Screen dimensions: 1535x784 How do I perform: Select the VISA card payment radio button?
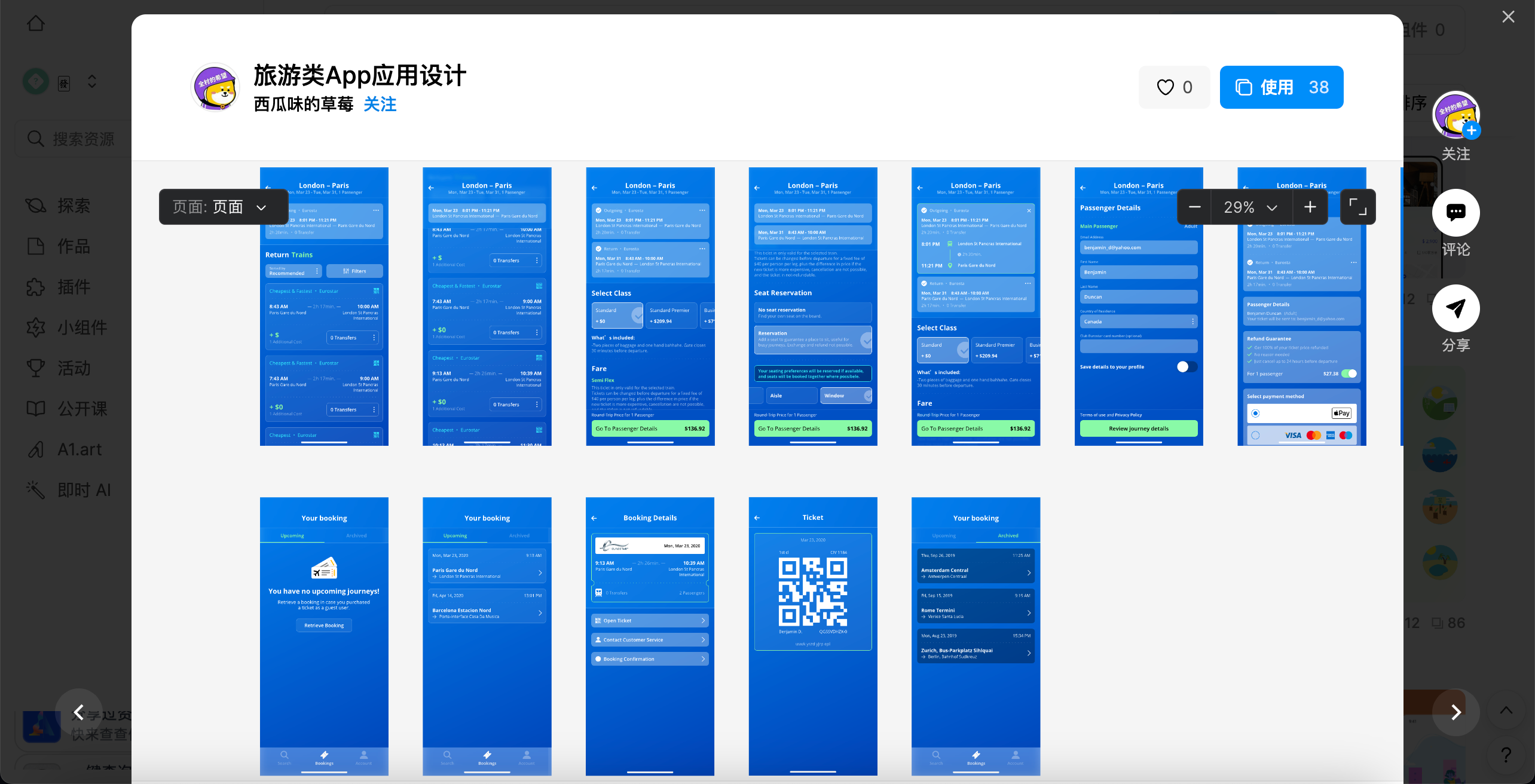1255,436
